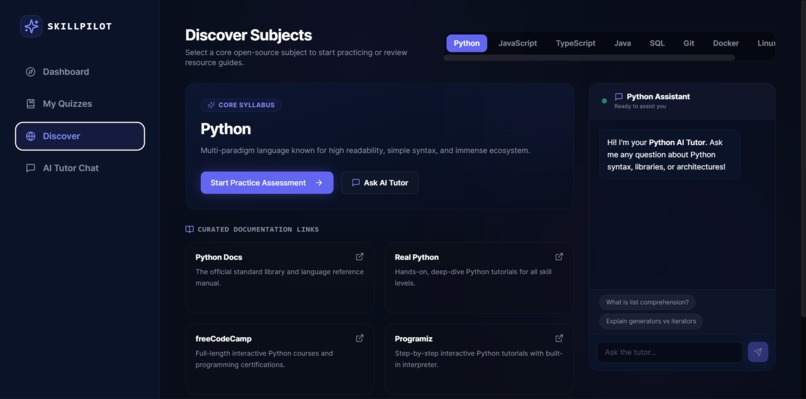Select the Python subject tab
The height and width of the screenshot is (399, 806).
(466, 43)
